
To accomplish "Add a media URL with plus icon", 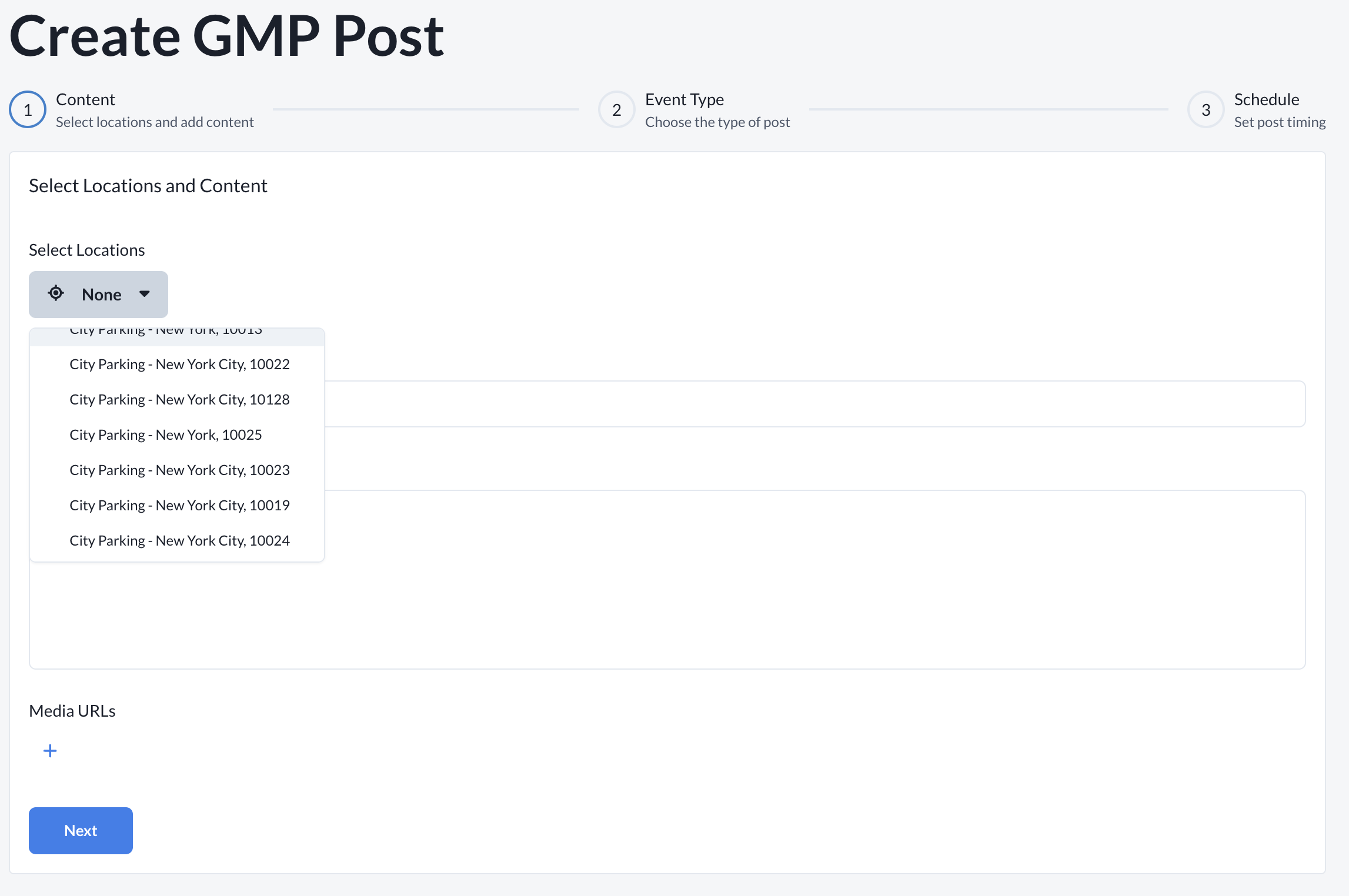I will pyautogui.click(x=50, y=751).
